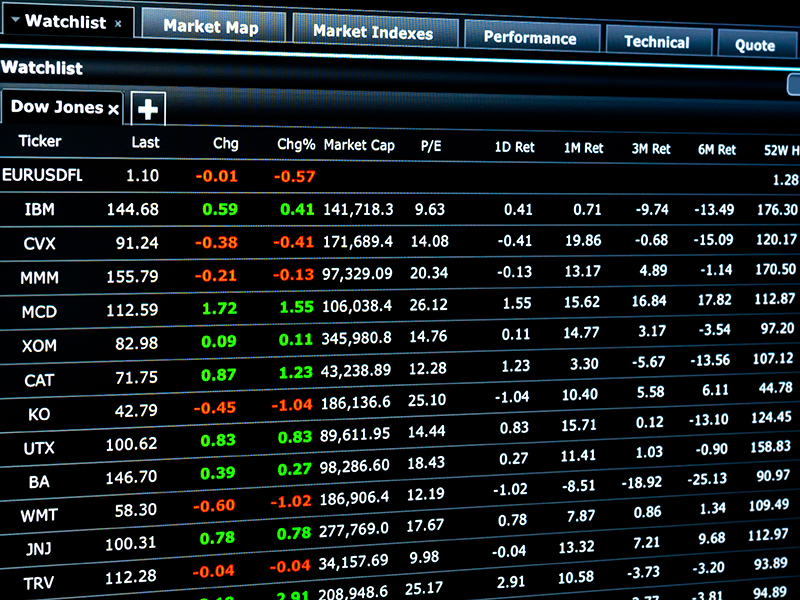The image size is (800, 600).
Task: Click XOM market cap 345,980.8
Action: pyautogui.click(x=356, y=338)
